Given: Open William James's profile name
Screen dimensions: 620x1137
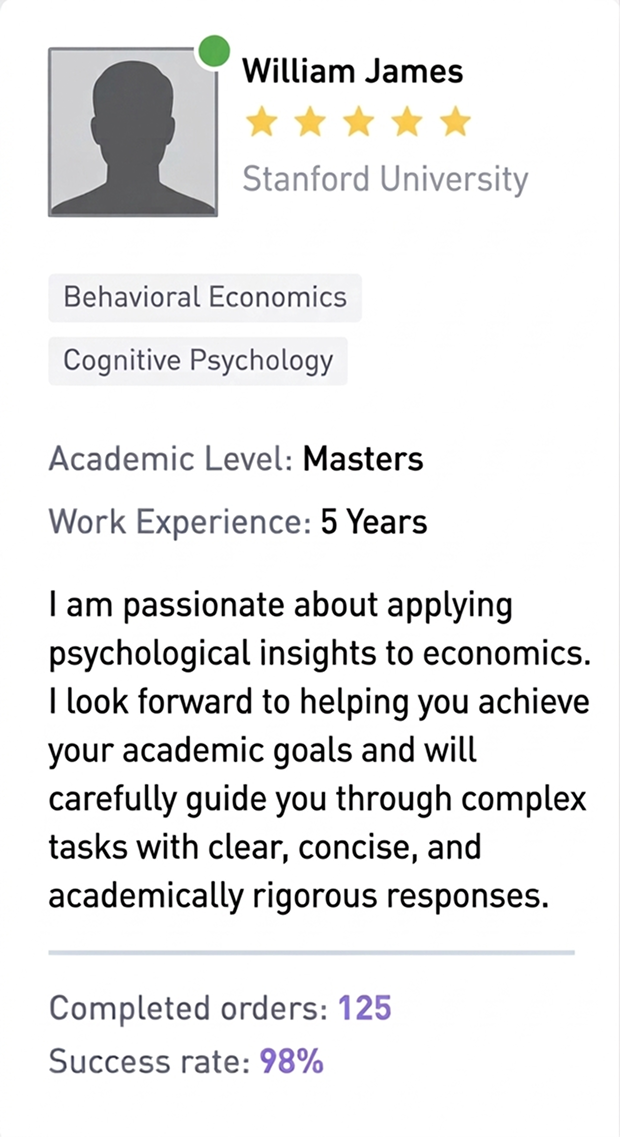Looking at the screenshot, I should tap(352, 72).
